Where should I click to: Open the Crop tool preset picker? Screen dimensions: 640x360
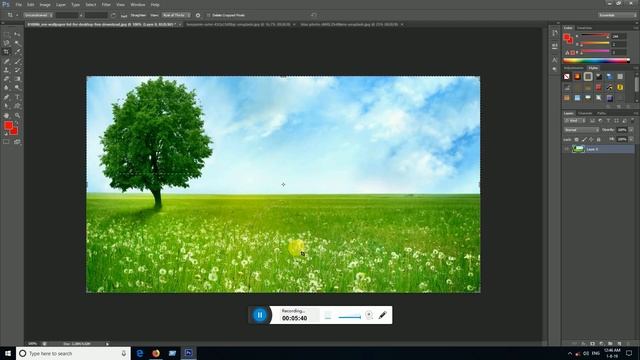[x=12, y=15]
